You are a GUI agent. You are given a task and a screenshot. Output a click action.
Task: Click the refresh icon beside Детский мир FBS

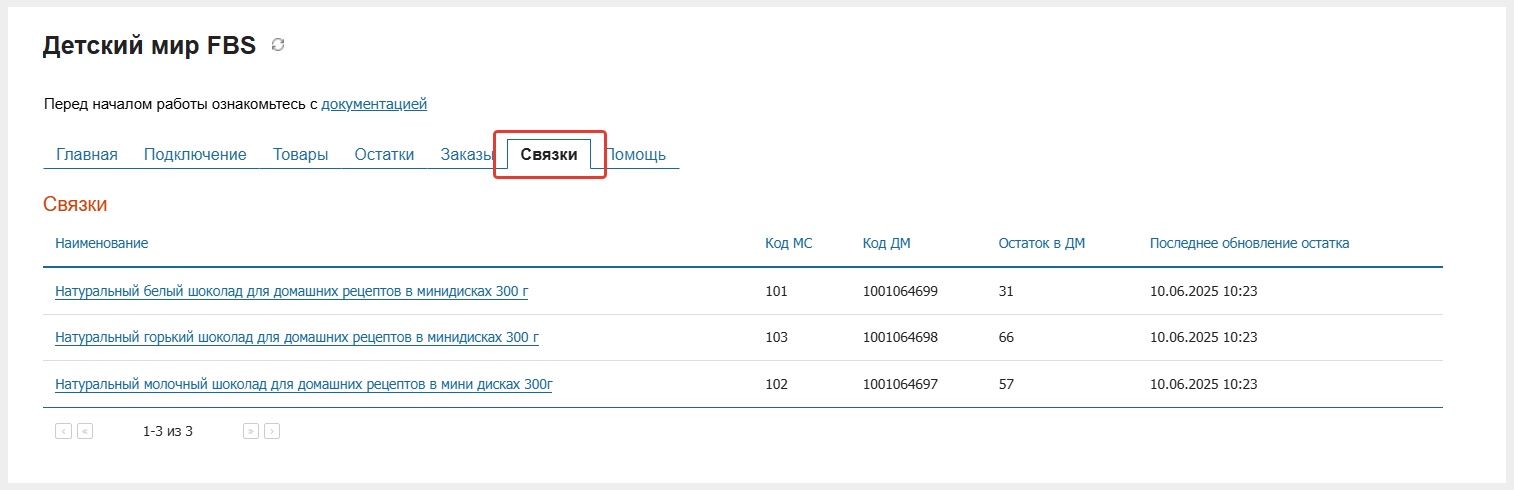278,45
